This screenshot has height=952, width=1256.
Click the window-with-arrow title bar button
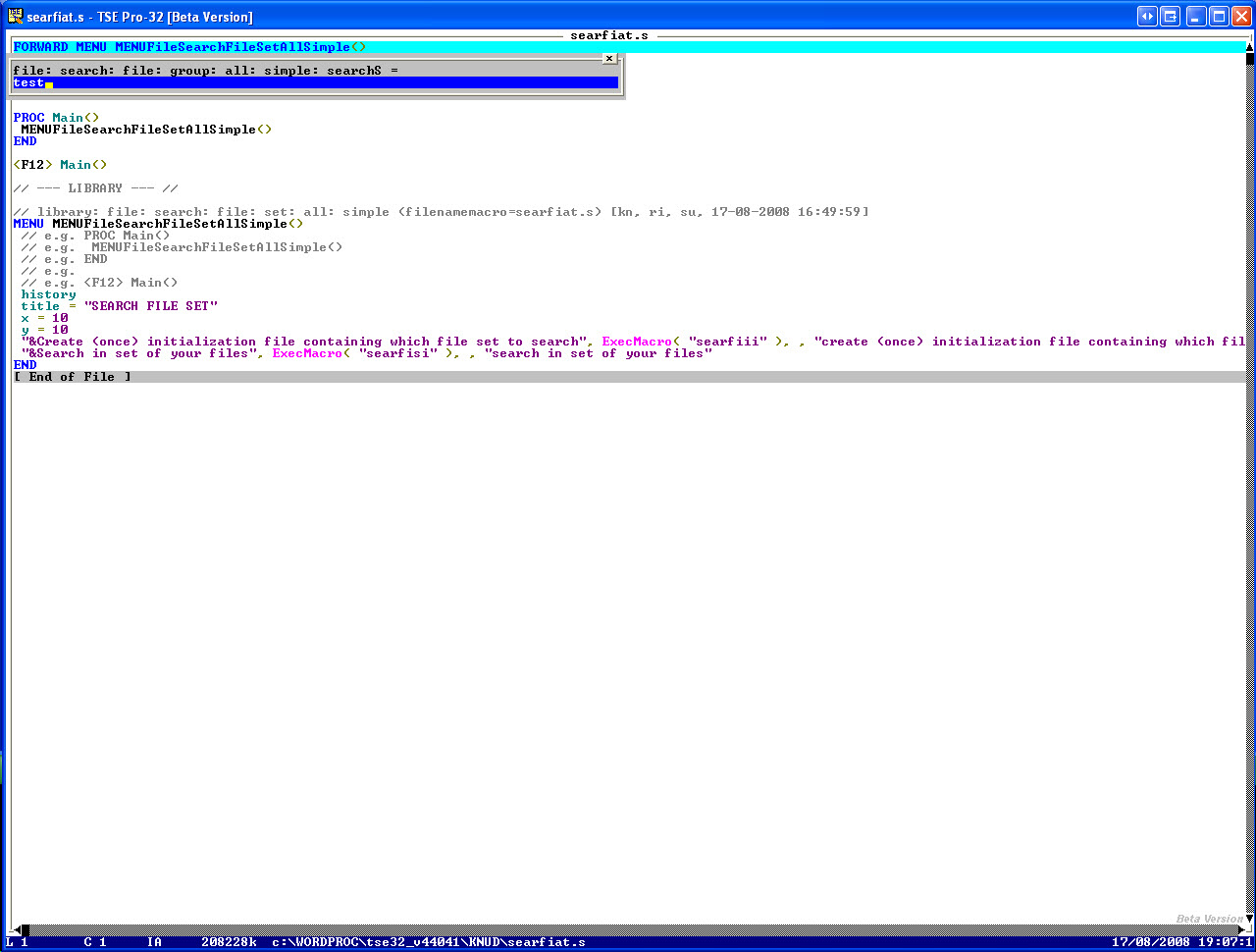click(1171, 17)
